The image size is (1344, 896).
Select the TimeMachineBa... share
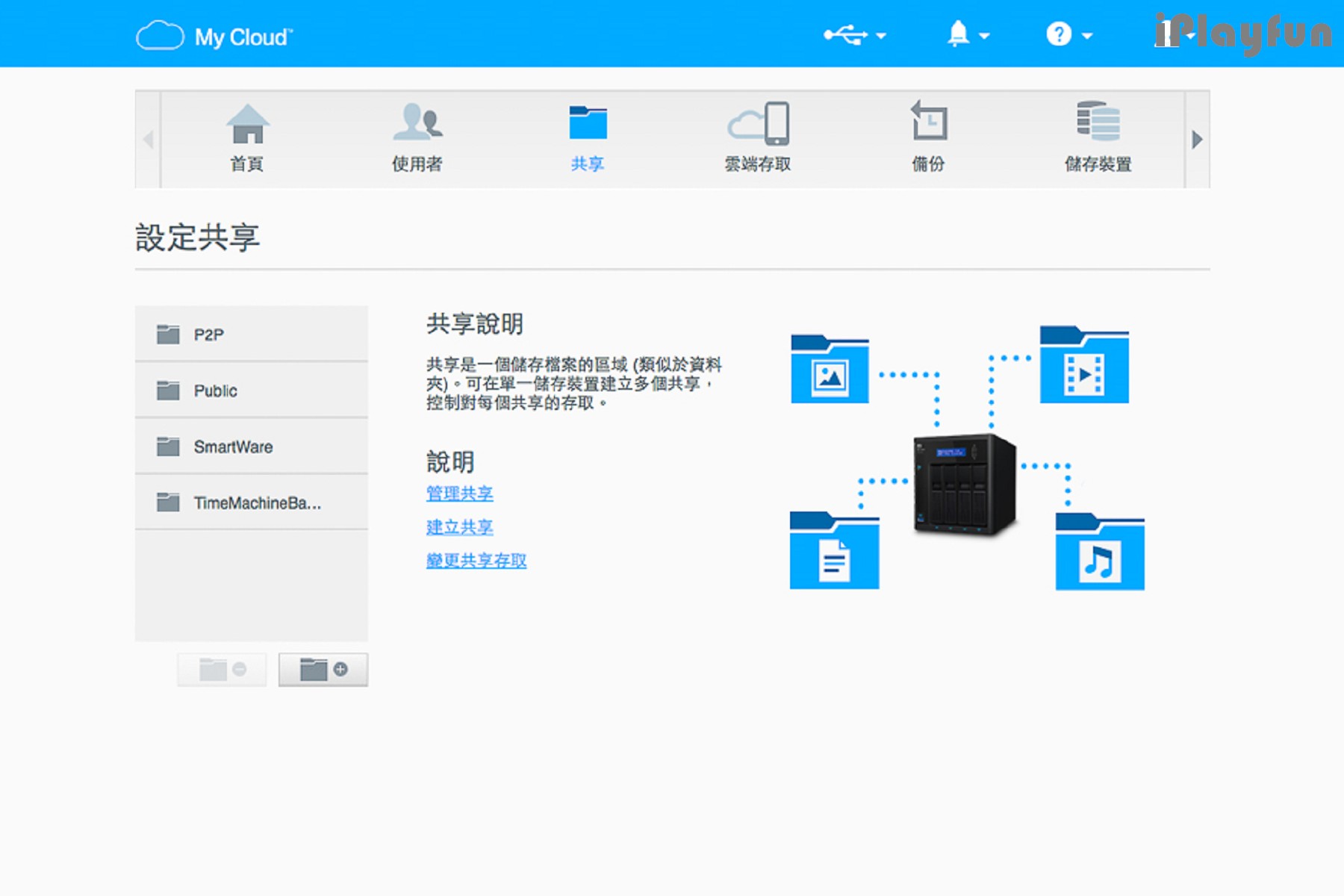pos(252,503)
